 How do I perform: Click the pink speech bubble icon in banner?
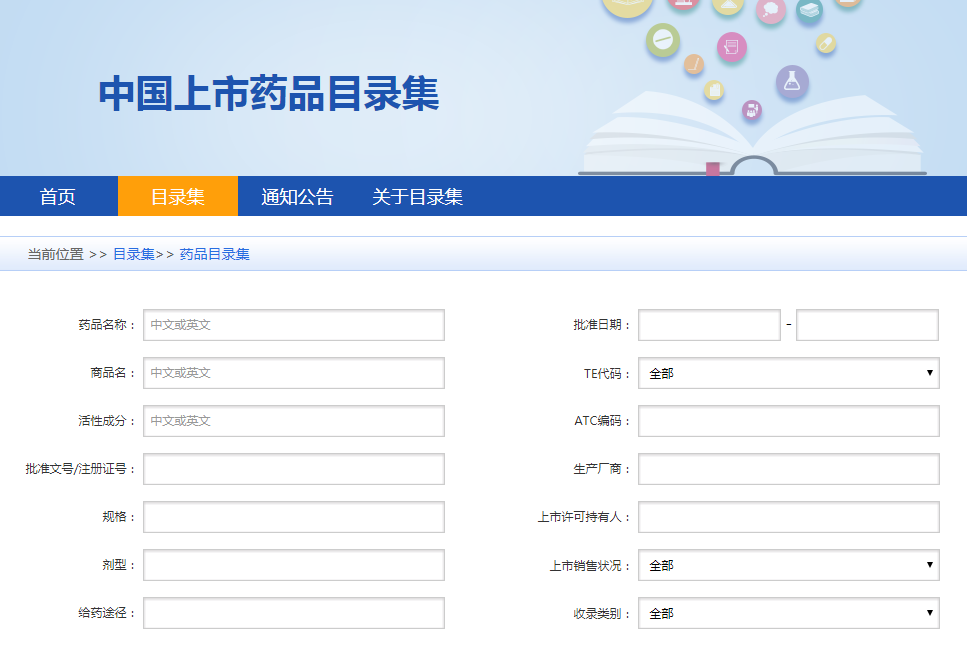[771, 10]
